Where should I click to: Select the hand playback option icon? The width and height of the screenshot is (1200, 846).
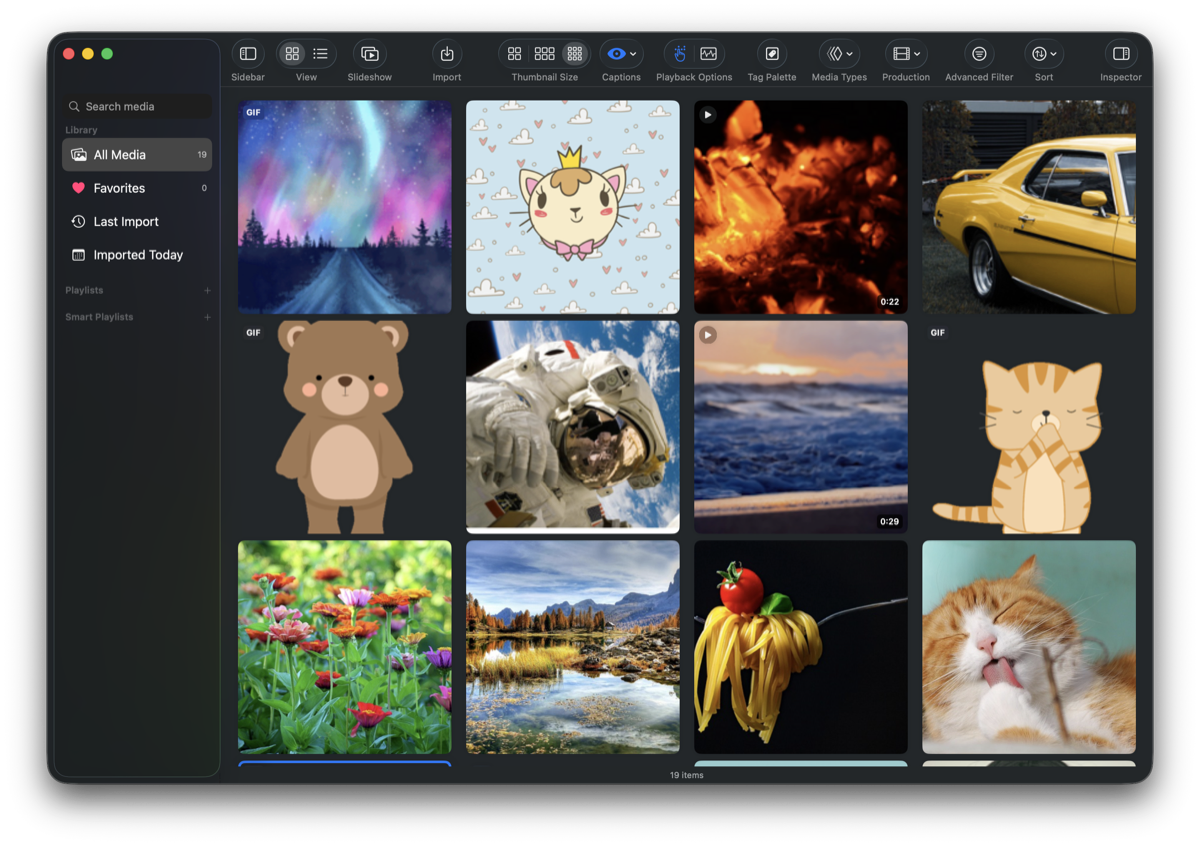point(679,53)
